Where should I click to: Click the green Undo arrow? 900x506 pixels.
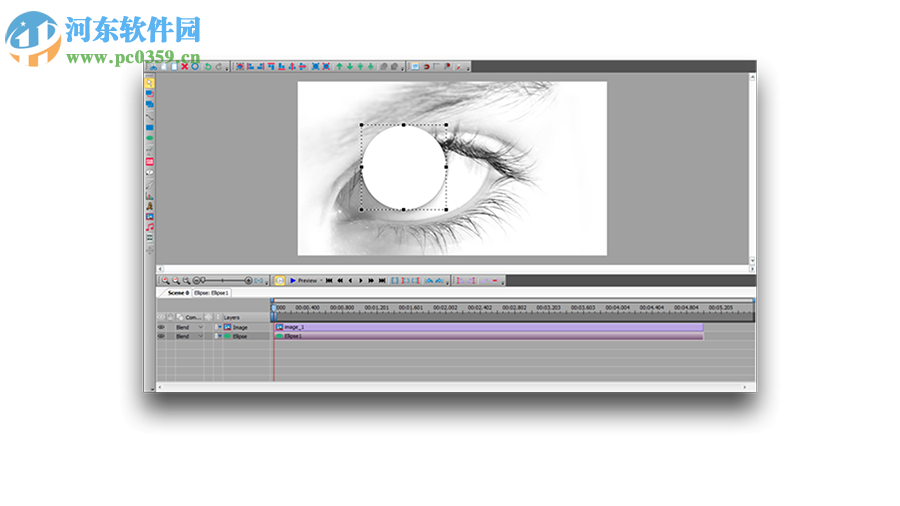pos(208,67)
